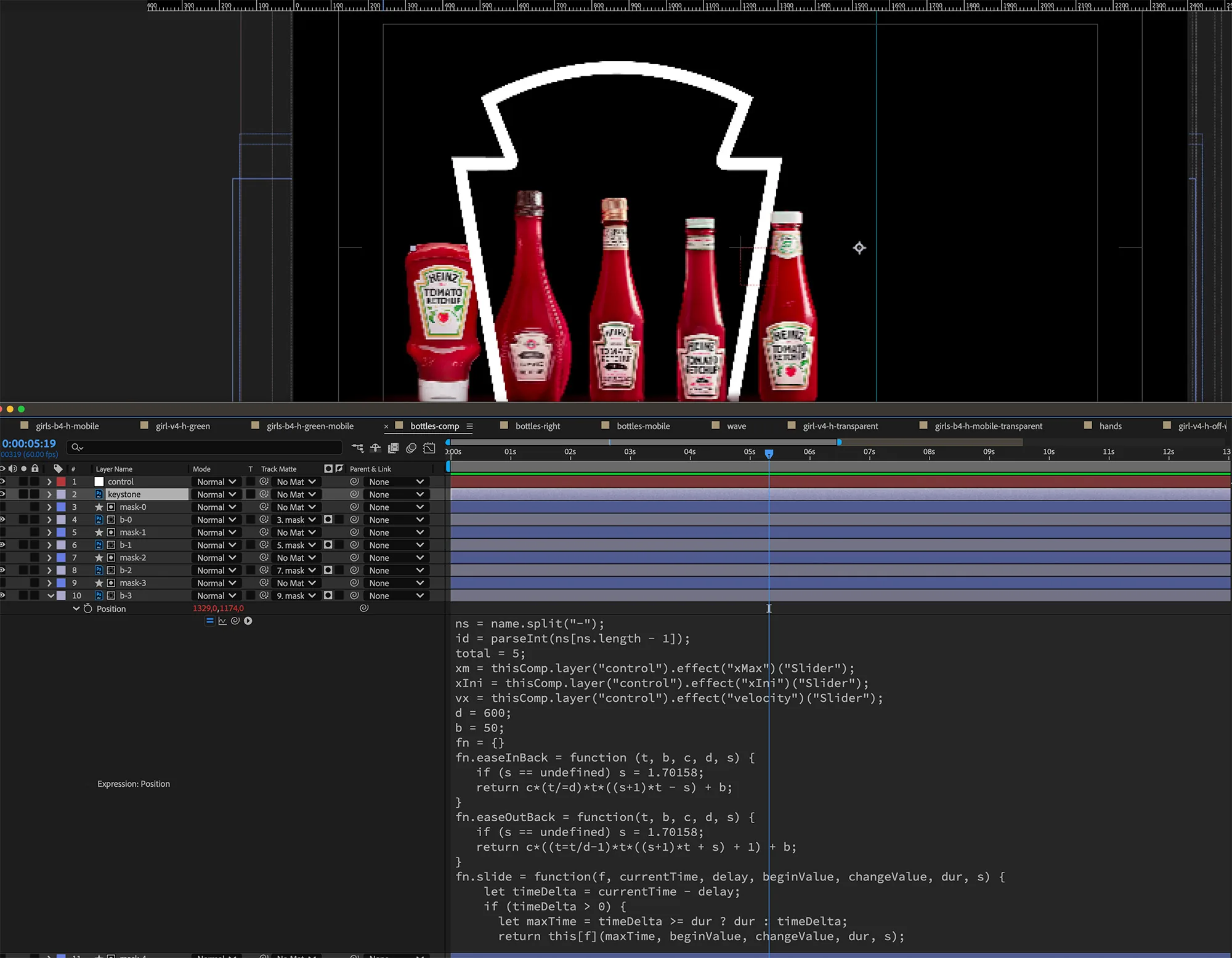Click the Position stopwatch icon
The image size is (1232, 958).
87,608
